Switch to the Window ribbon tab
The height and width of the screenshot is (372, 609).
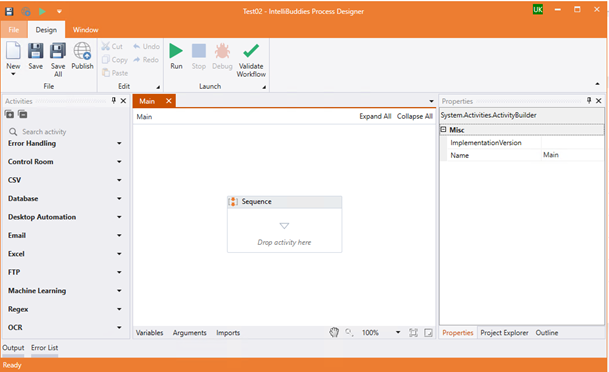85,30
